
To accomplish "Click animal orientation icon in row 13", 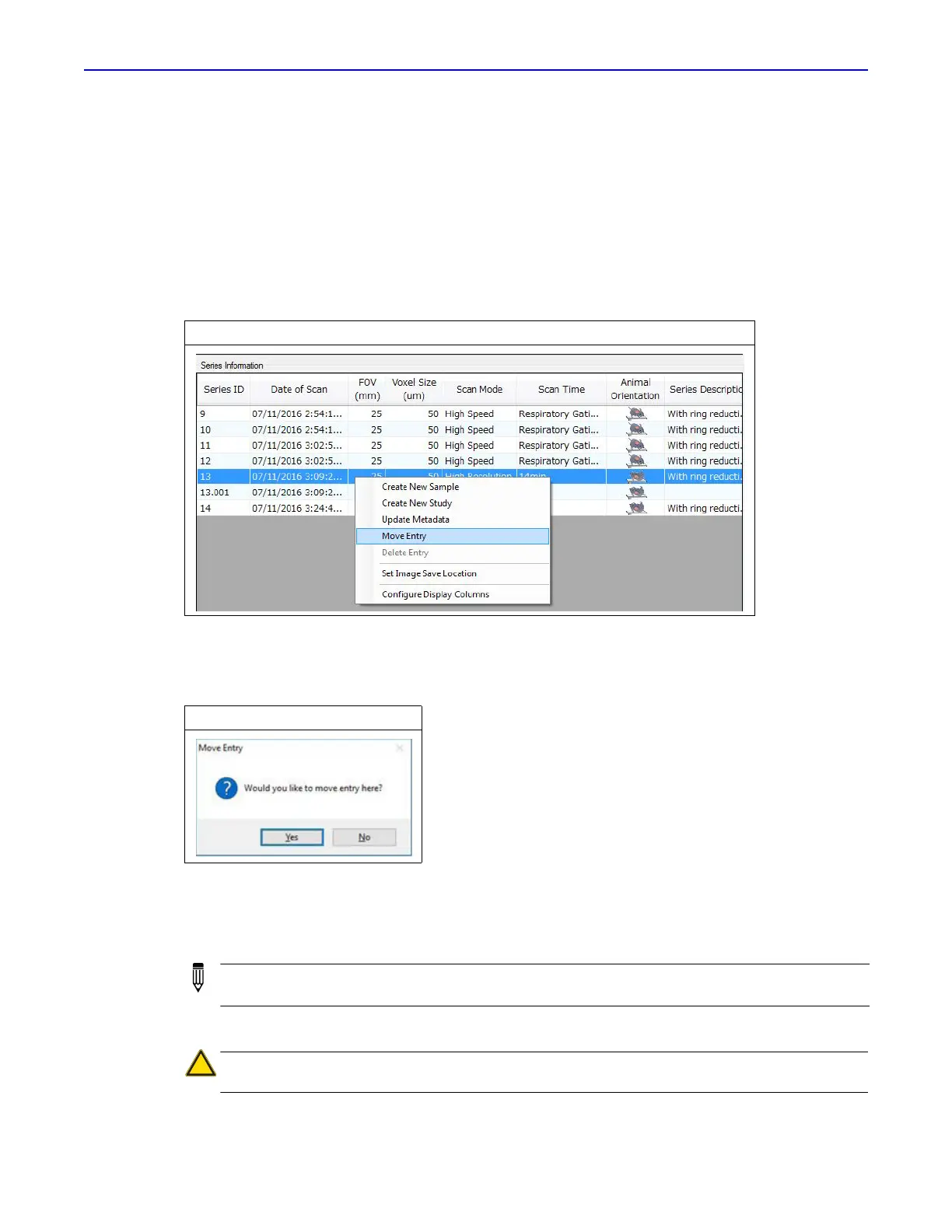I will pos(637,477).
